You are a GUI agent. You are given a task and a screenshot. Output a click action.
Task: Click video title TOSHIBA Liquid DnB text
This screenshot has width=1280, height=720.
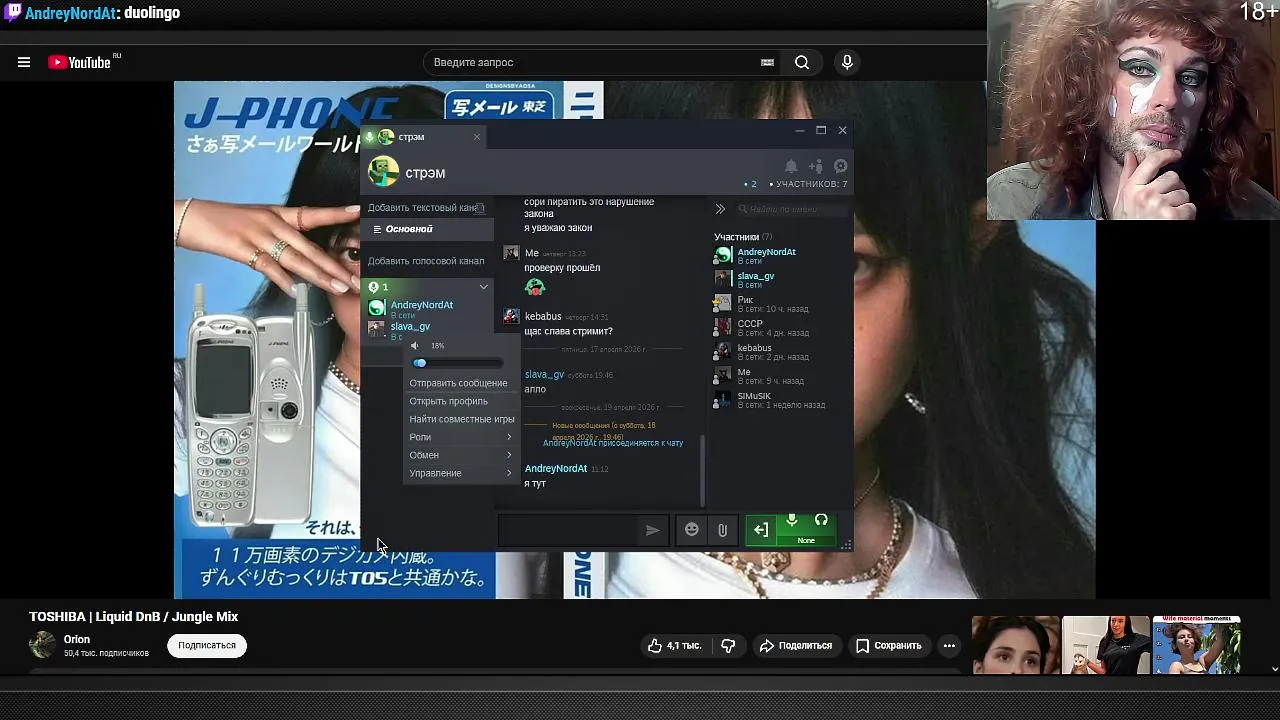tap(133, 616)
